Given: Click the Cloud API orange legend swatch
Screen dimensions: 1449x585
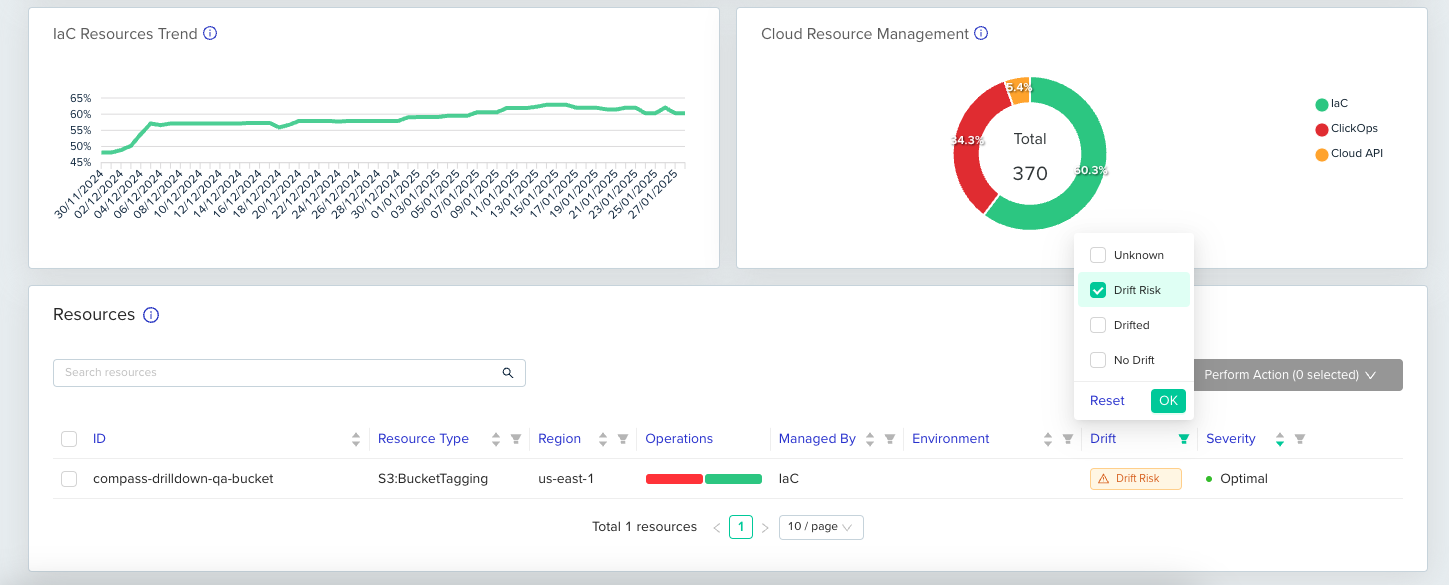Looking at the screenshot, I should 1322,154.
